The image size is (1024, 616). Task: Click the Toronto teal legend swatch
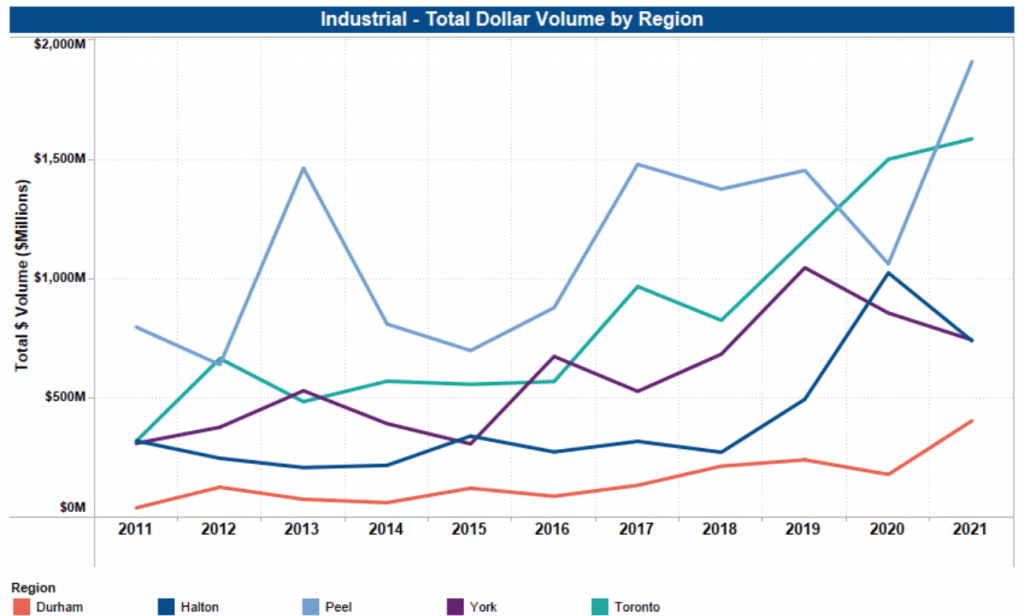click(x=600, y=607)
